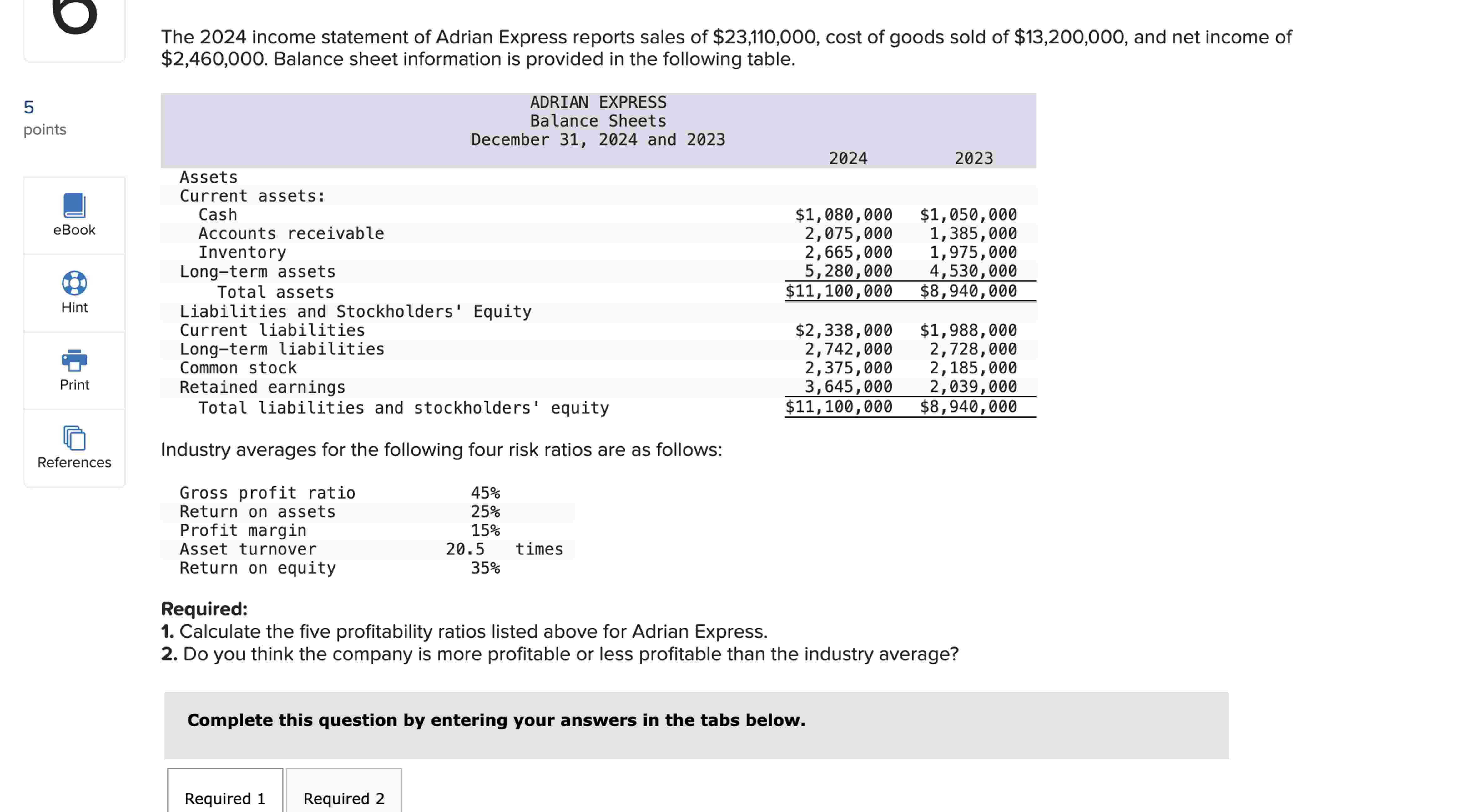
Task: Select 2024 Inventory value 2,665,000
Action: click(848, 252)
